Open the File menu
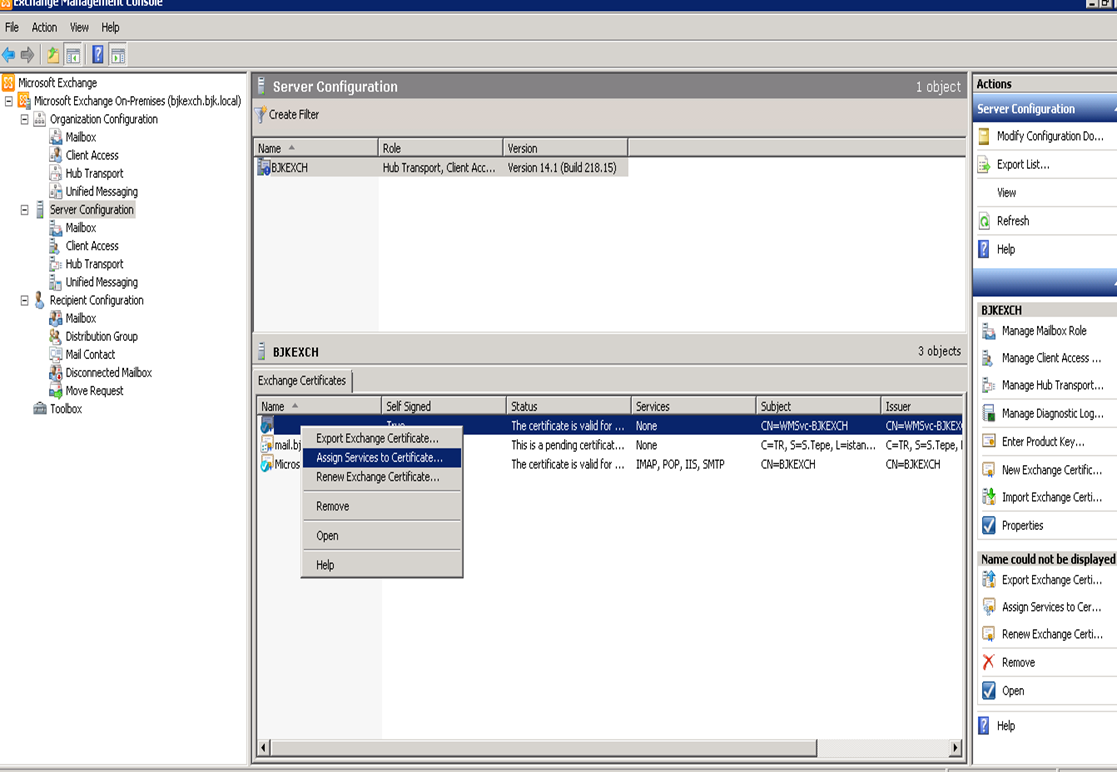The height and width of the screenshot is (772, 1117). tap(12, 28)
